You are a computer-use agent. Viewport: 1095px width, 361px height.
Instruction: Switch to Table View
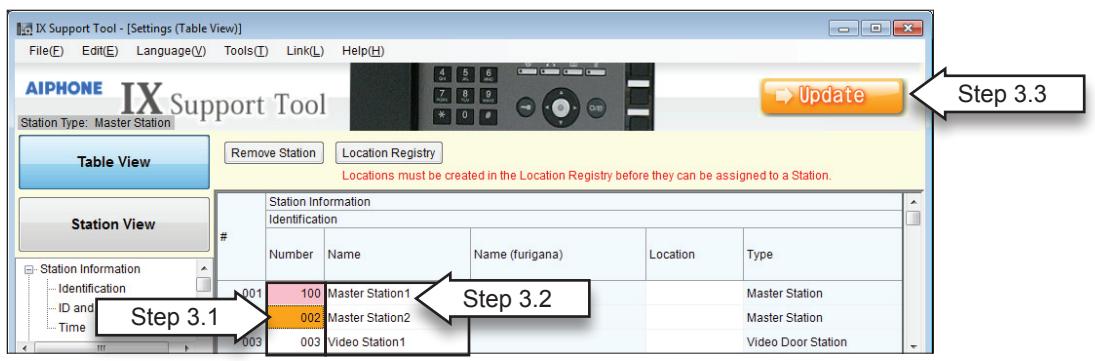[114, 162]
